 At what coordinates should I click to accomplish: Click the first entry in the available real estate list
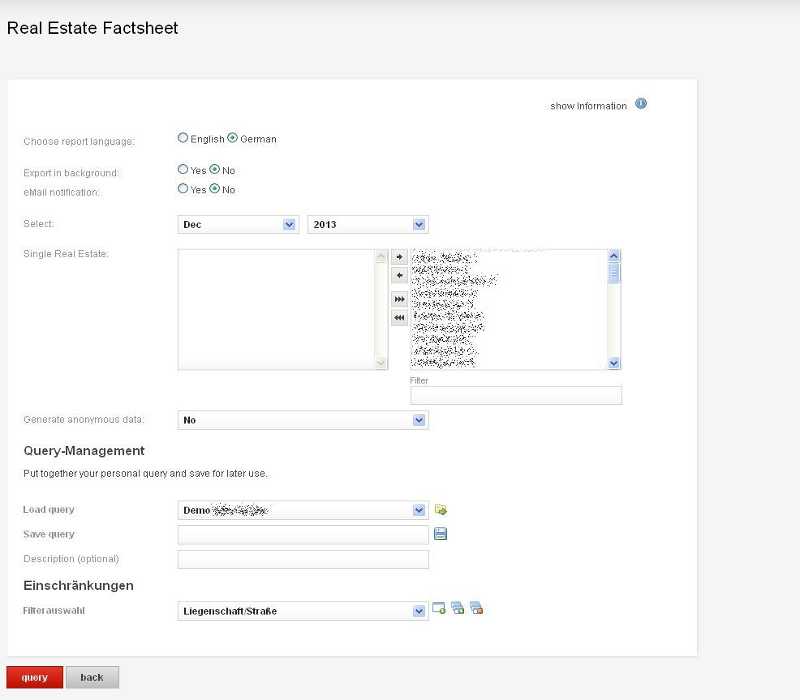click(444, 258)
